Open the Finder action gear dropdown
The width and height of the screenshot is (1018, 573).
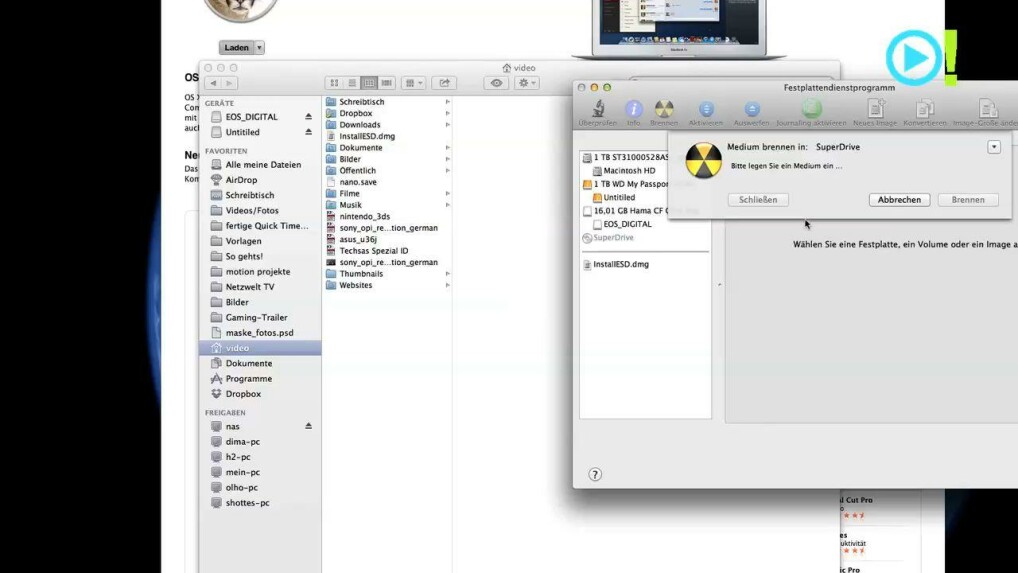click(x=527, y=83)
